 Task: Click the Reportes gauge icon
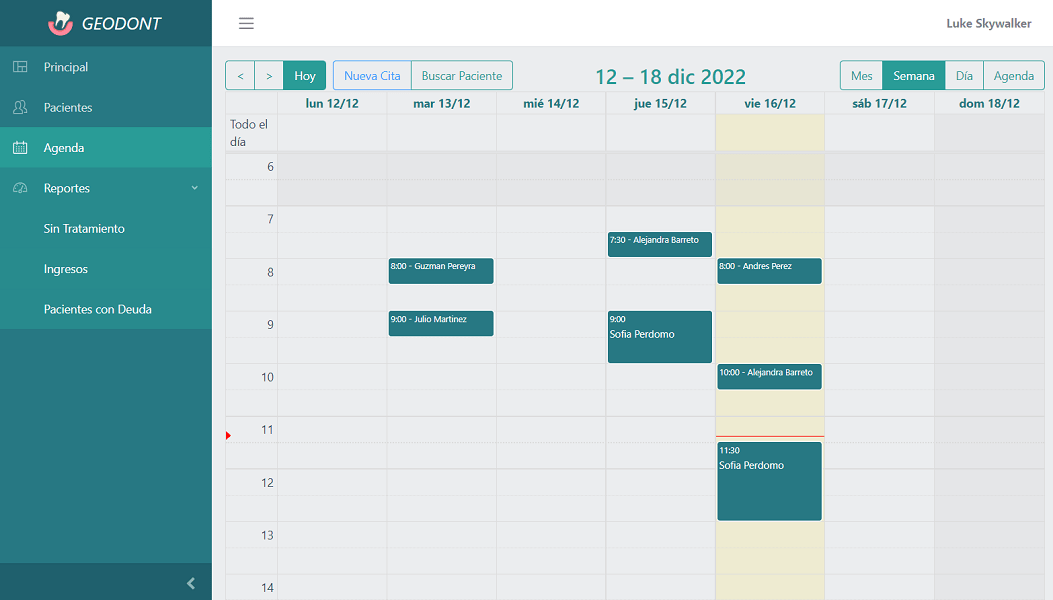tap(20, 188)
